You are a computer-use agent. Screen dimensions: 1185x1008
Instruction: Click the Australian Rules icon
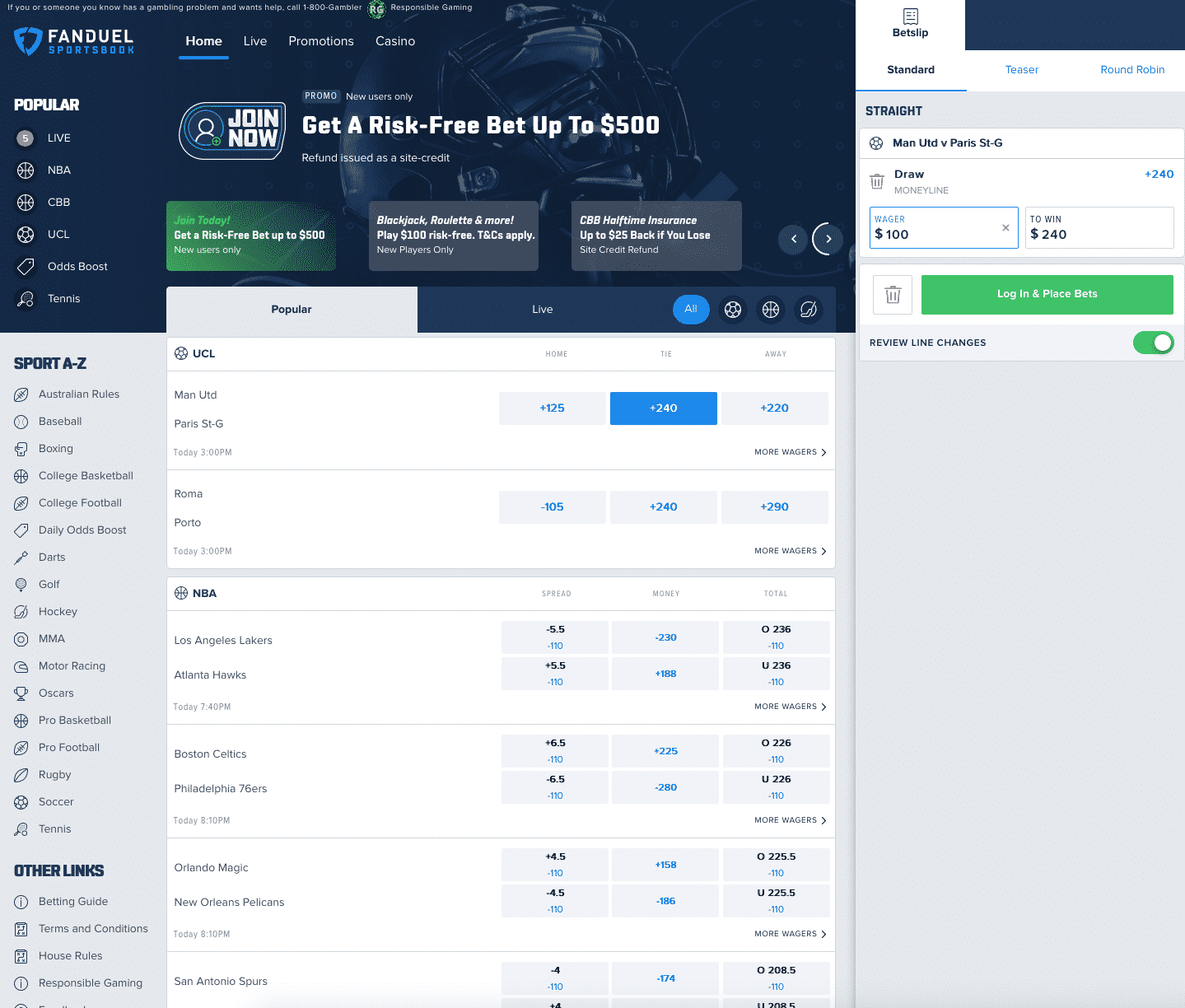[21, 394]
